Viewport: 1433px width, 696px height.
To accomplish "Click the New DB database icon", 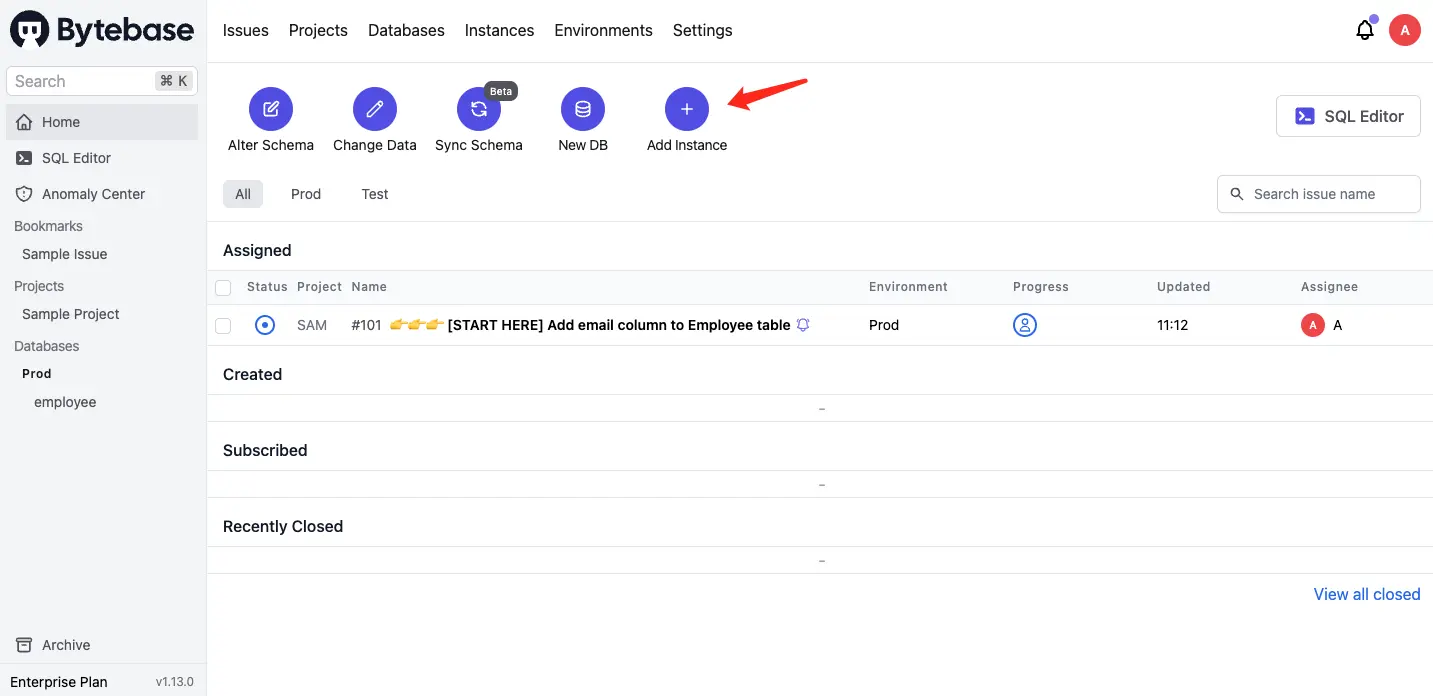I will (583, 109).
